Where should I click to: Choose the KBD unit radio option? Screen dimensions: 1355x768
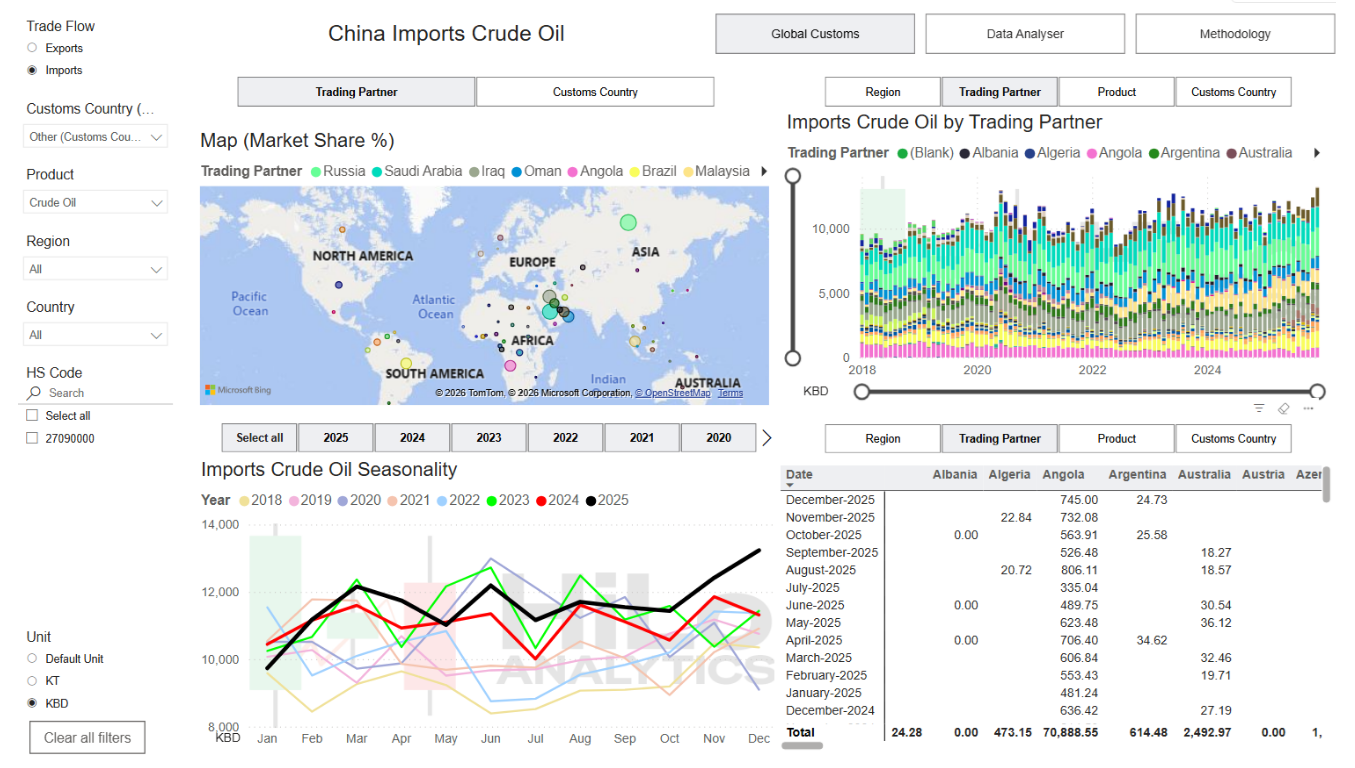click(32, 703)
